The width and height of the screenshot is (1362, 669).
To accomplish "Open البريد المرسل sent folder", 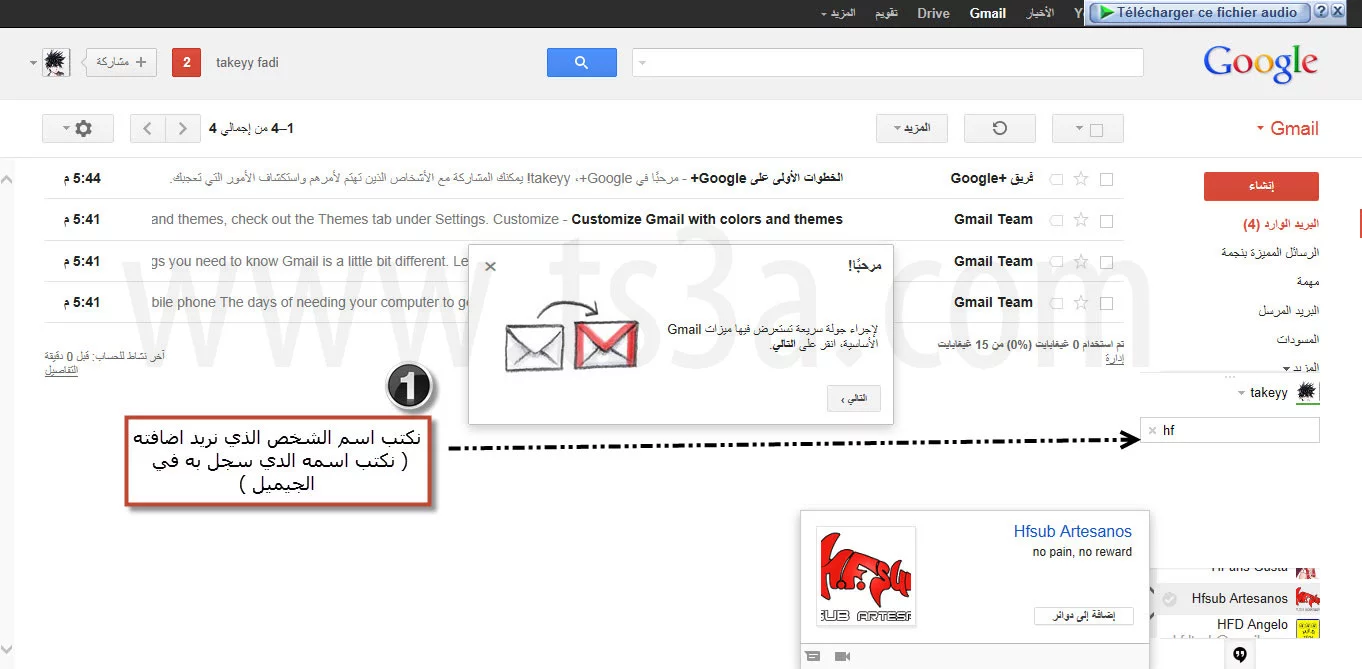I will click(1290, 311).
